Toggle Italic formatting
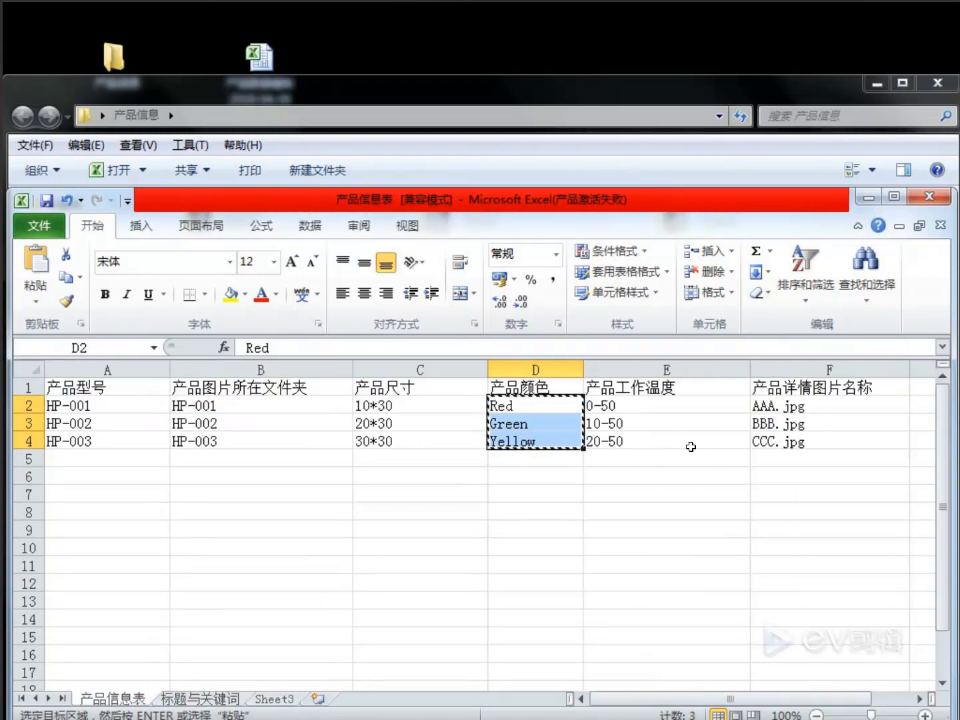The width and height of the screenshot is (960, 720). point(127,294)
